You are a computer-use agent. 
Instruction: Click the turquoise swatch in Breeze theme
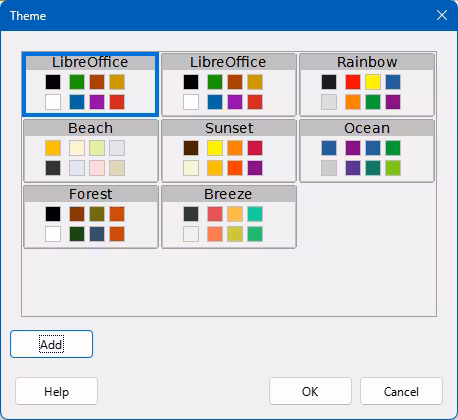click(x=255, y=214)
